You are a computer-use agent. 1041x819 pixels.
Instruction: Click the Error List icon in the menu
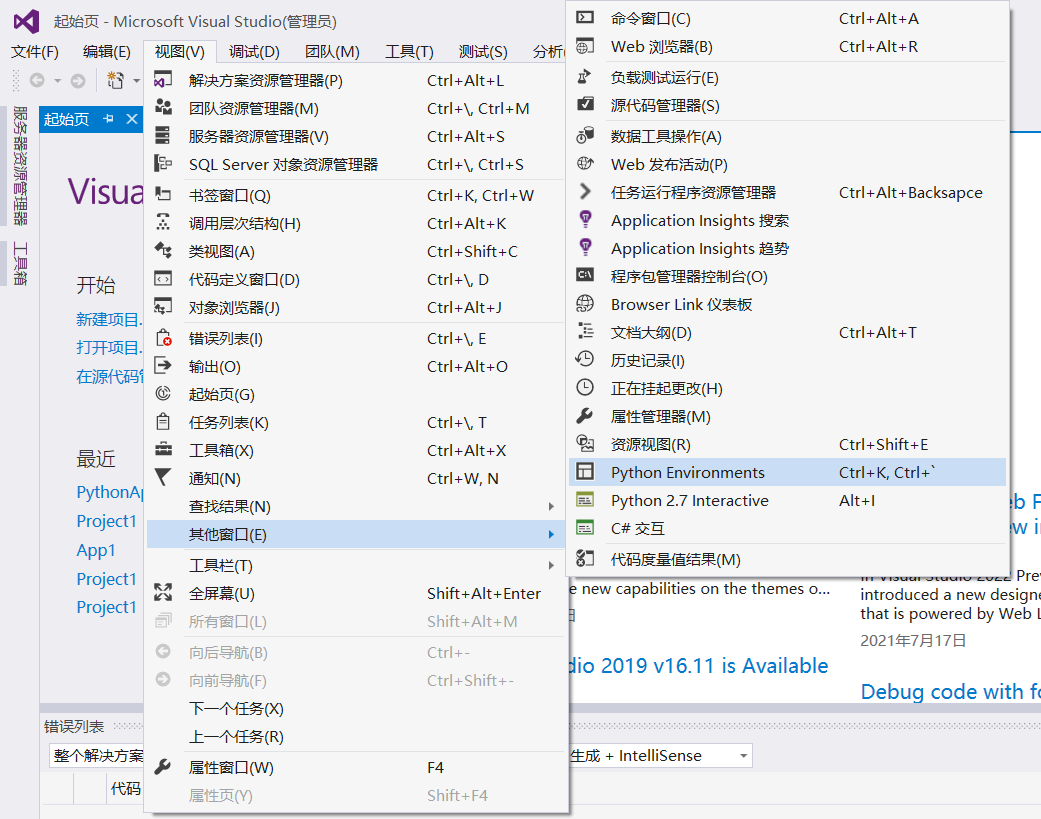(163, 338)
